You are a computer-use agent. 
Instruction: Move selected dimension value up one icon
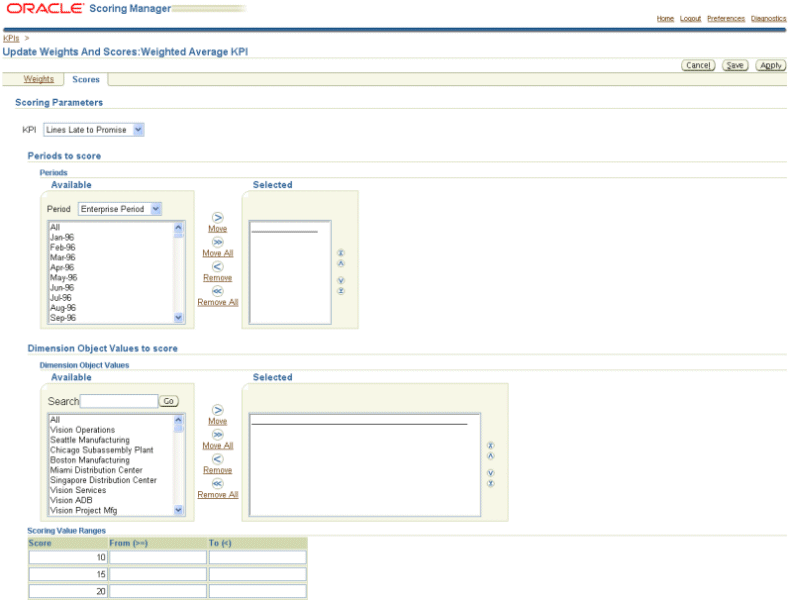pyautogui.click(x=490, y=456)
